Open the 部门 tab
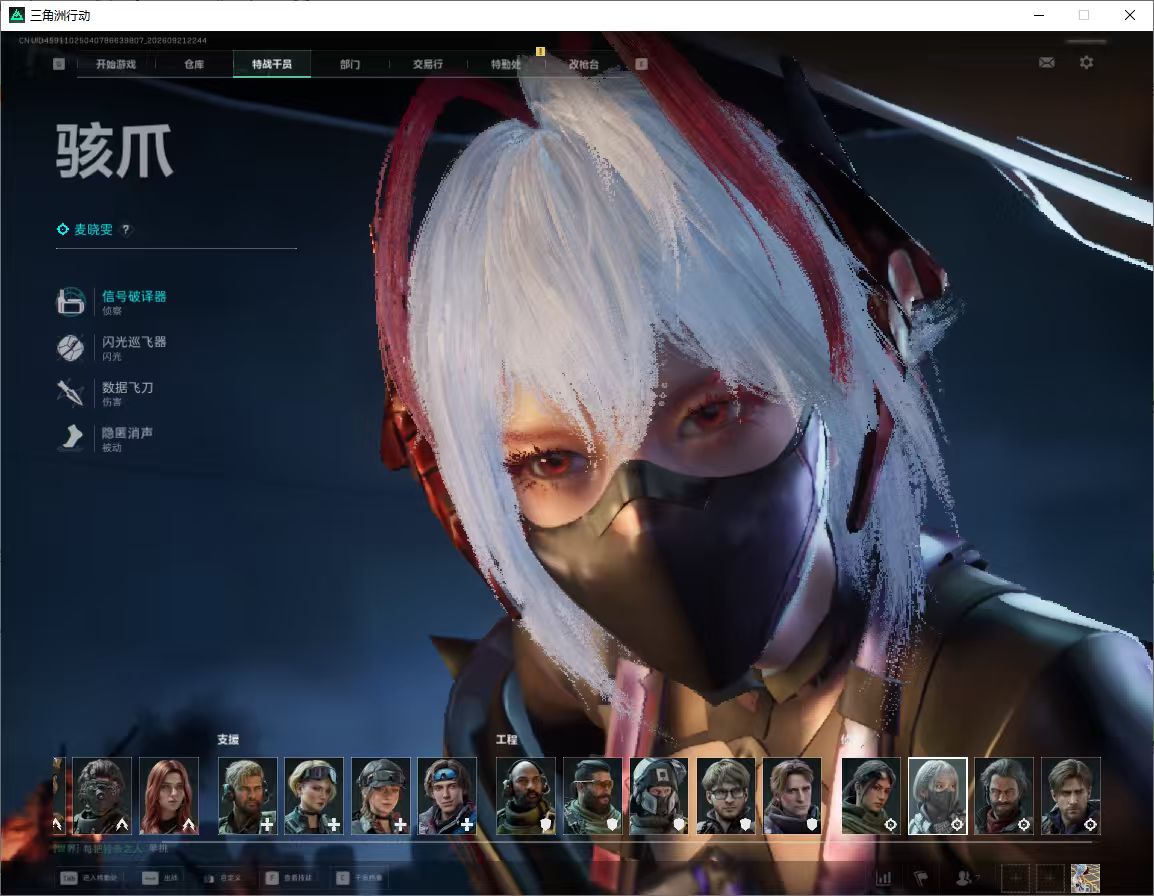The height and width of the screenshot is (896, 1154). coord(350,64)
